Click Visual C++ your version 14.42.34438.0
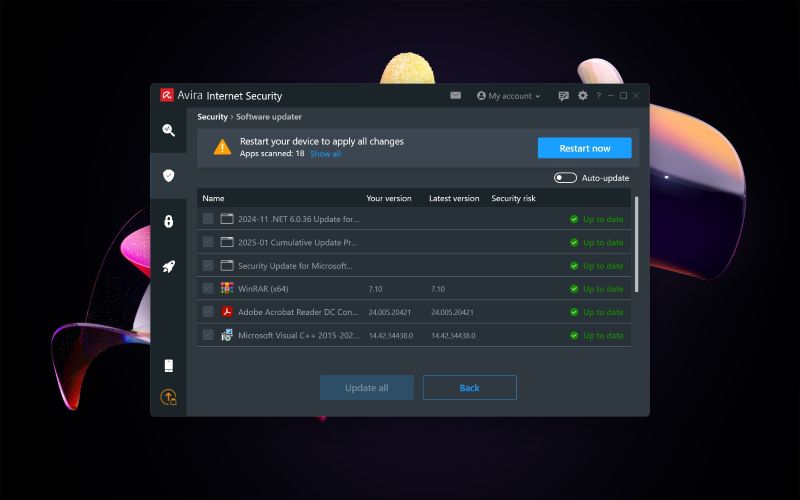 click(390, 335)
